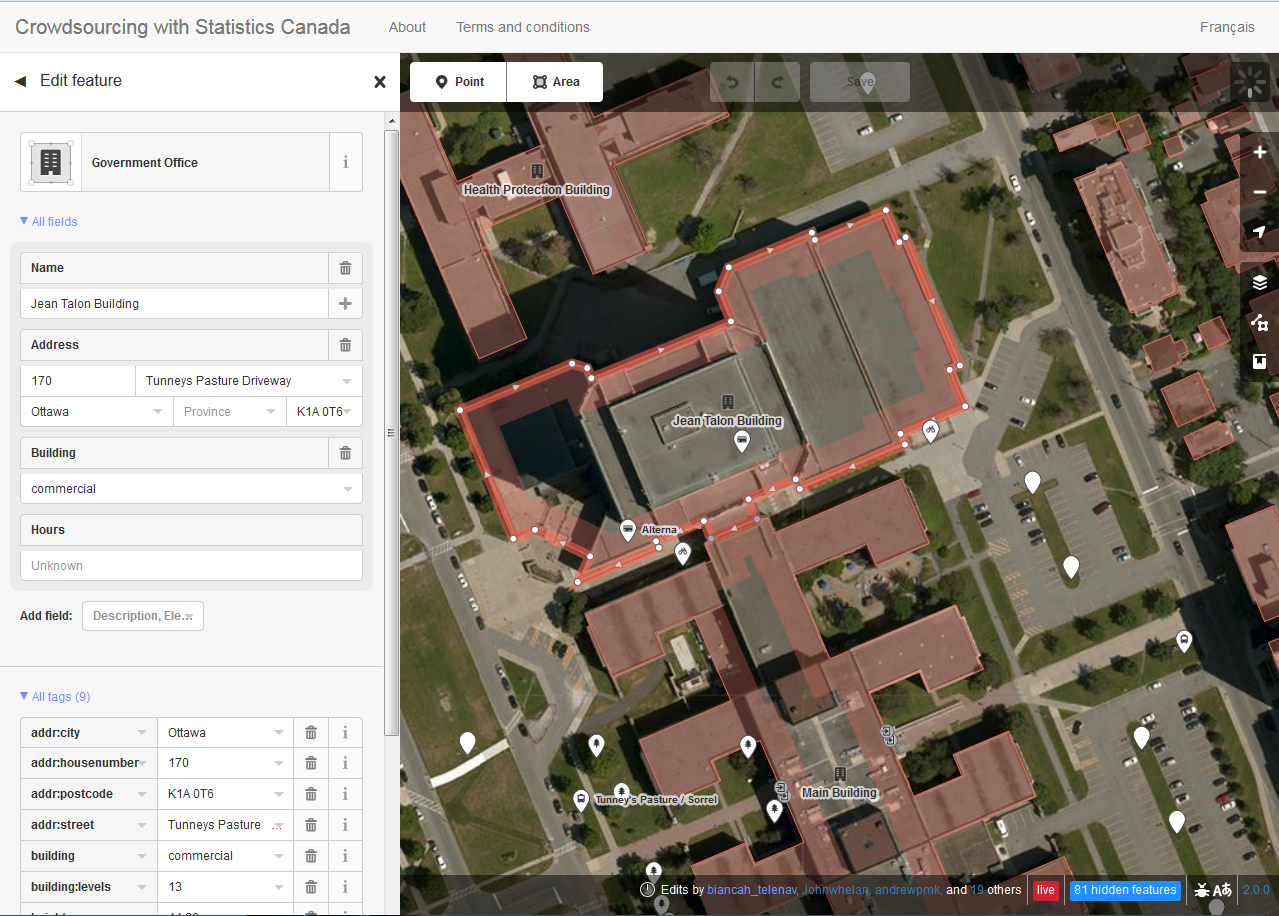Select the Point drawing mode
Viewport: 1279px width, 916px height.
(458, 82)
